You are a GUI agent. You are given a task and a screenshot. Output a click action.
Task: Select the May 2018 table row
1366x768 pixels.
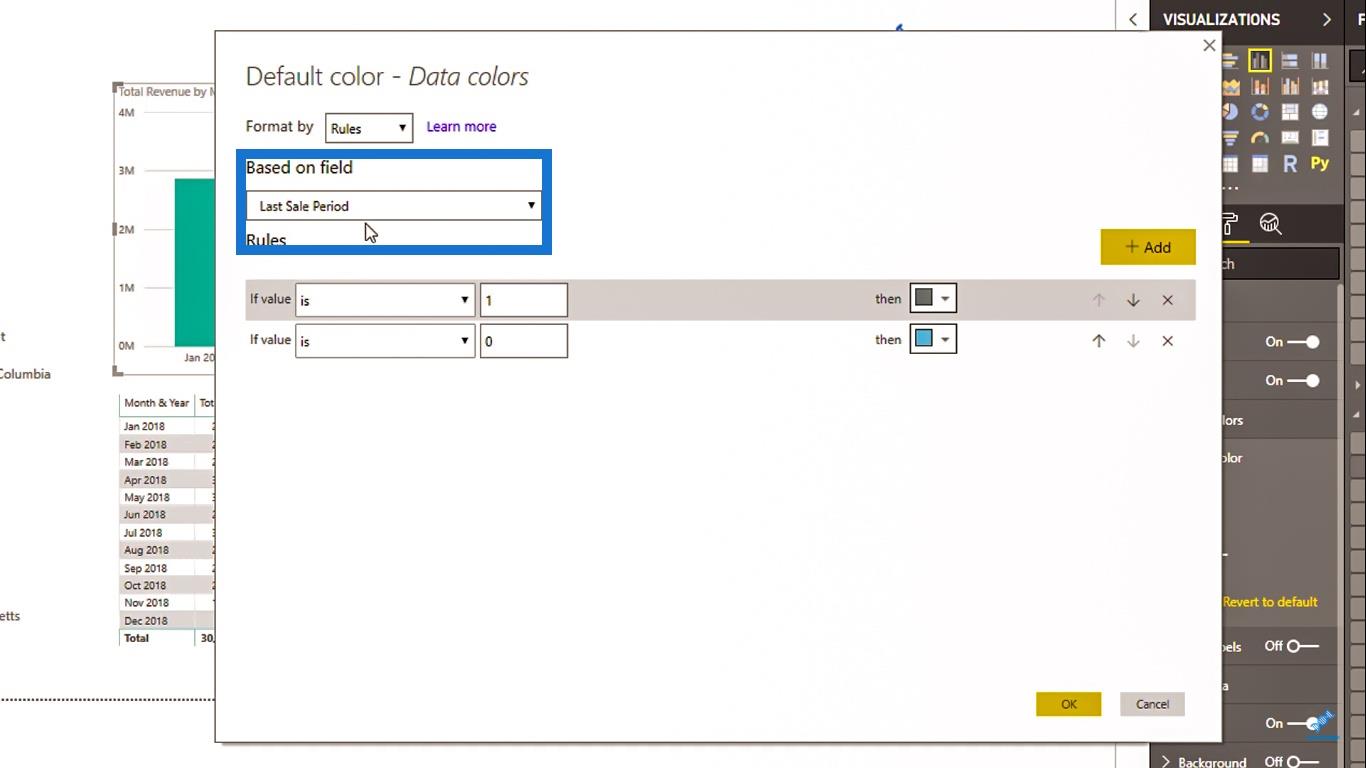(166, 497)
